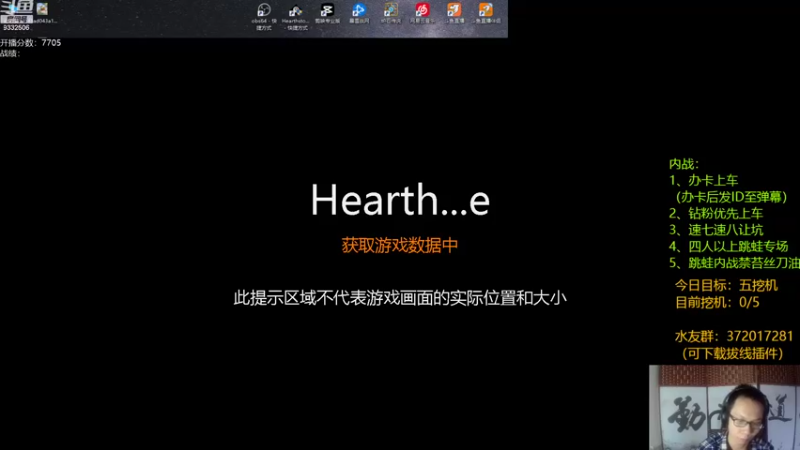Screen dimensions: 800x450
Task: Click the (可下载拔线插件) text
Action: pos(732,354)
